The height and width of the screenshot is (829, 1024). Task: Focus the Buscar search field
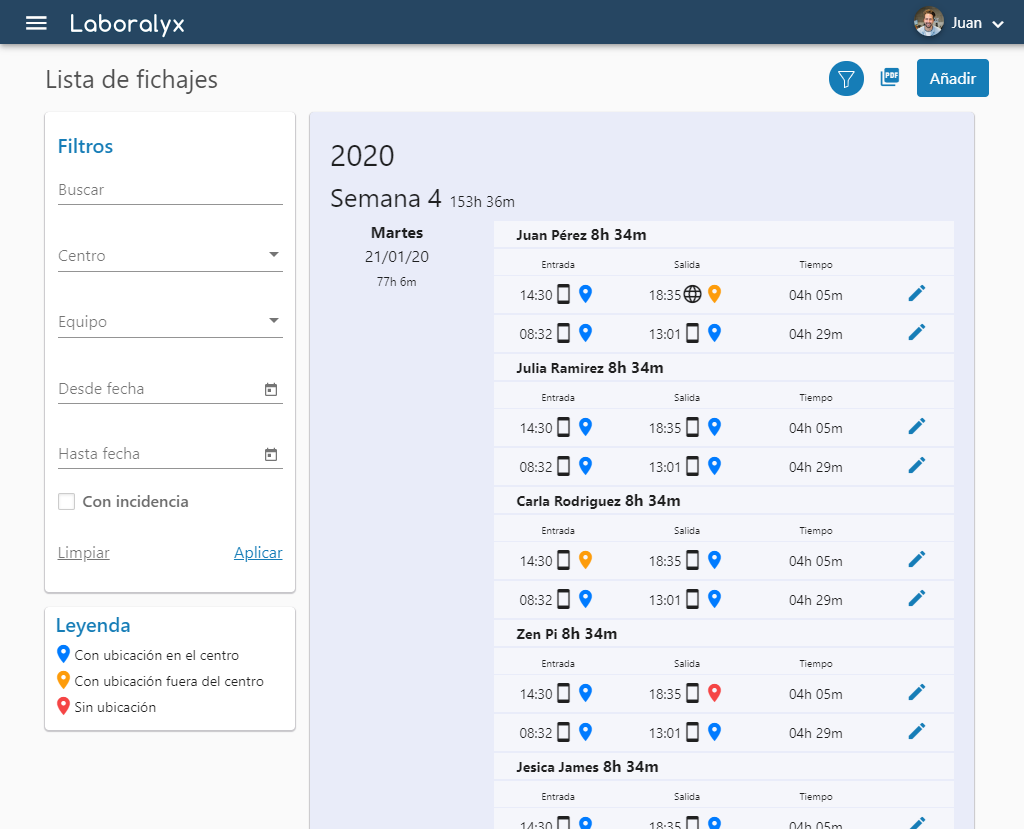pos(170,190)
